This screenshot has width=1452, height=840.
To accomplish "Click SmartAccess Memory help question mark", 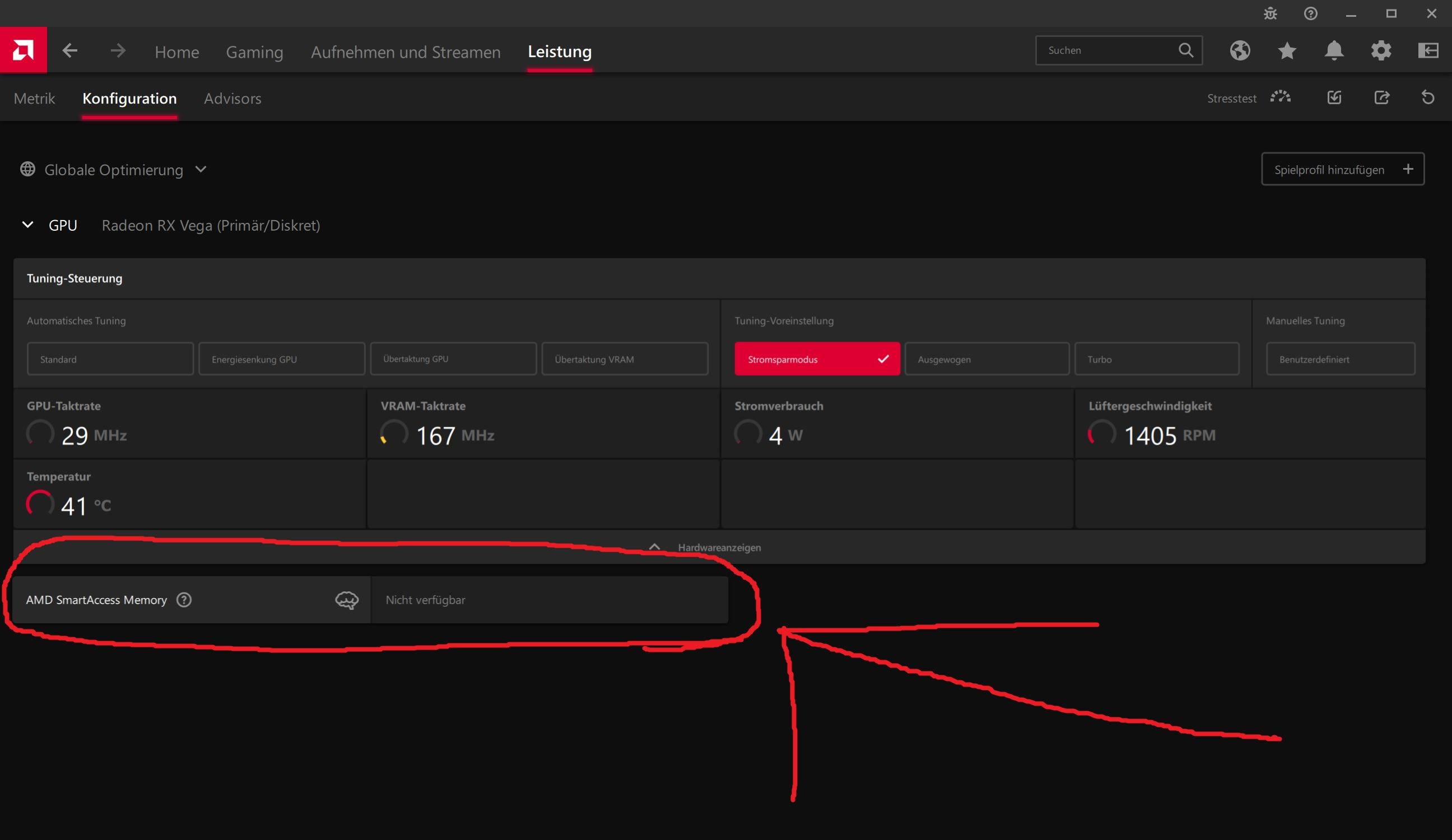I will point(184,600).
